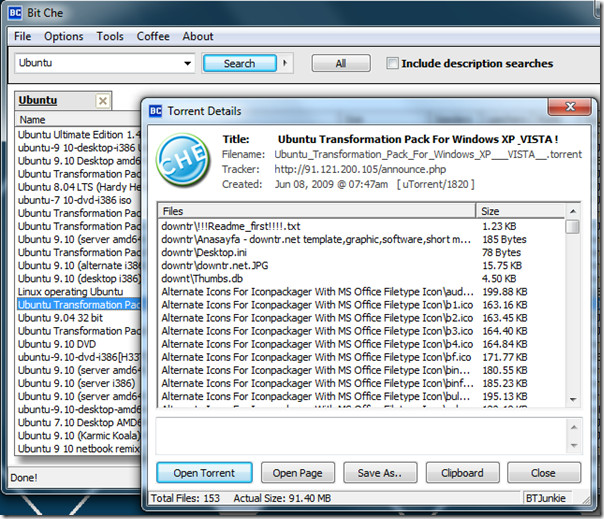Viewport: 604px width, 519px height.
Task: Select the Ubuntu results tab
Action: pyautogui.click(x=38, y=100)
